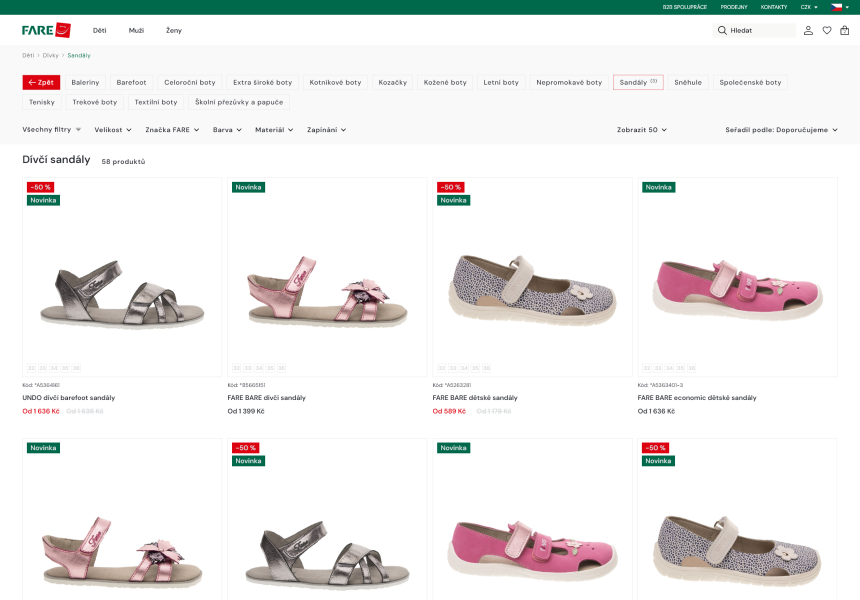Open the B2B Spolupráce link
Viewport: 860px width, 600px height.
[x=684, y=7]
